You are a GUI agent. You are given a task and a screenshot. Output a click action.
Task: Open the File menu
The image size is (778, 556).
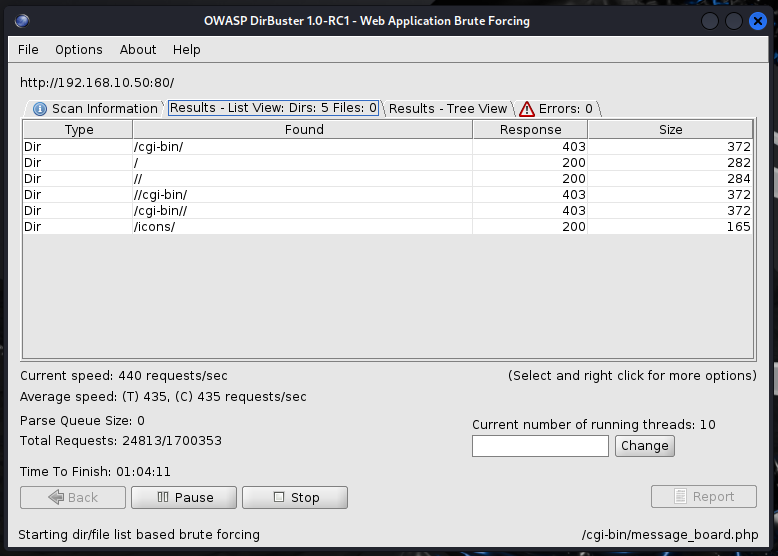28,50
